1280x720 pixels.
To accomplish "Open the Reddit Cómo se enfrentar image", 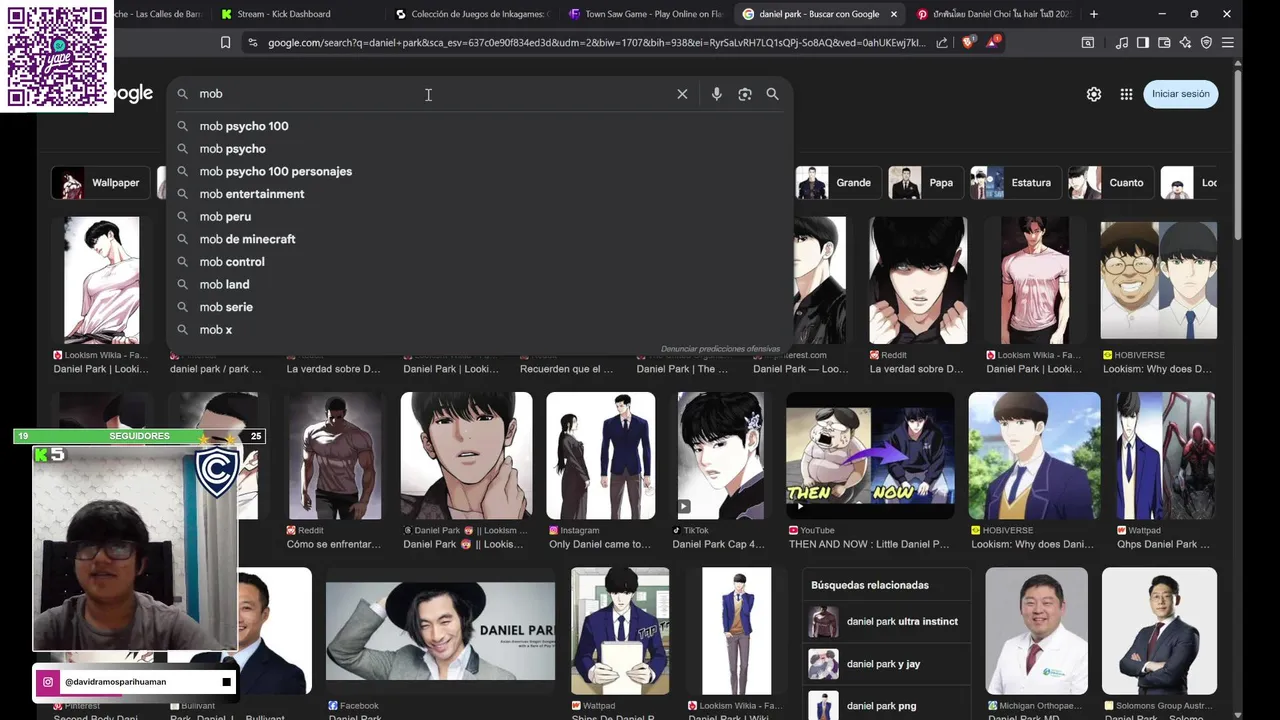I will point(335,455).
